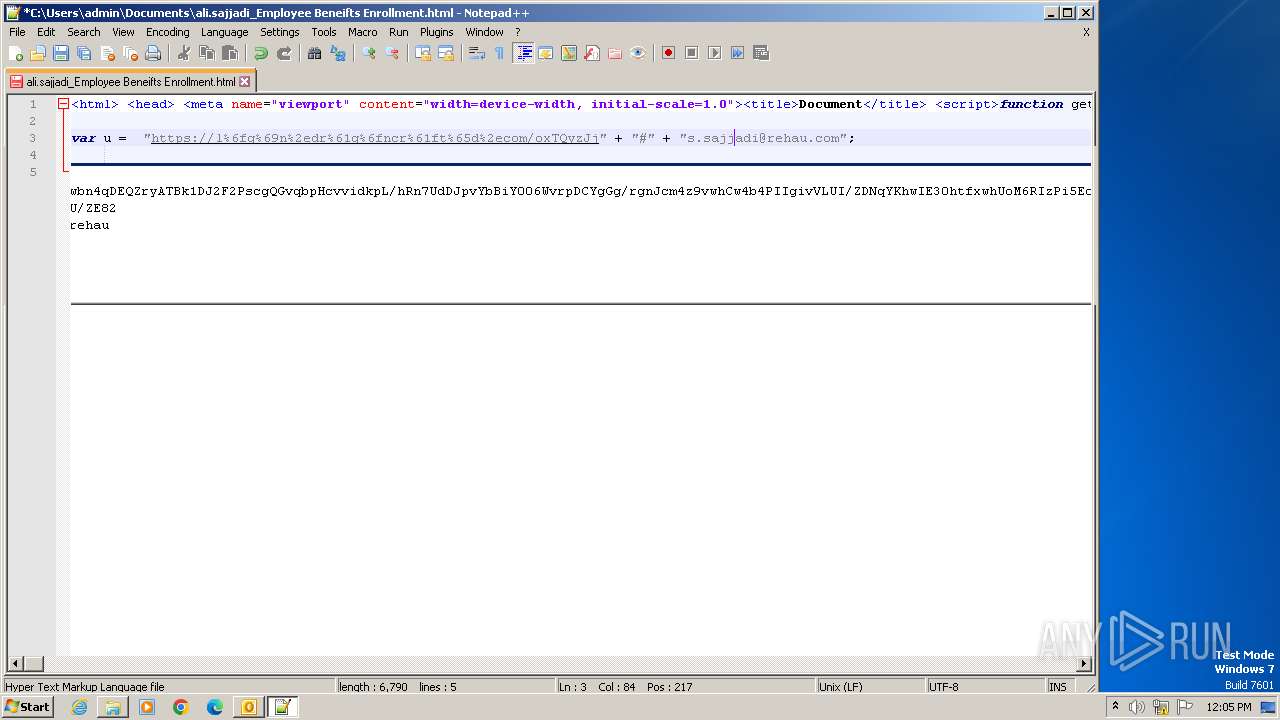Open Replace dialog toolbar icon
Image resolution: width=1280 pixels, height=720 pixels.
point(338,53)
